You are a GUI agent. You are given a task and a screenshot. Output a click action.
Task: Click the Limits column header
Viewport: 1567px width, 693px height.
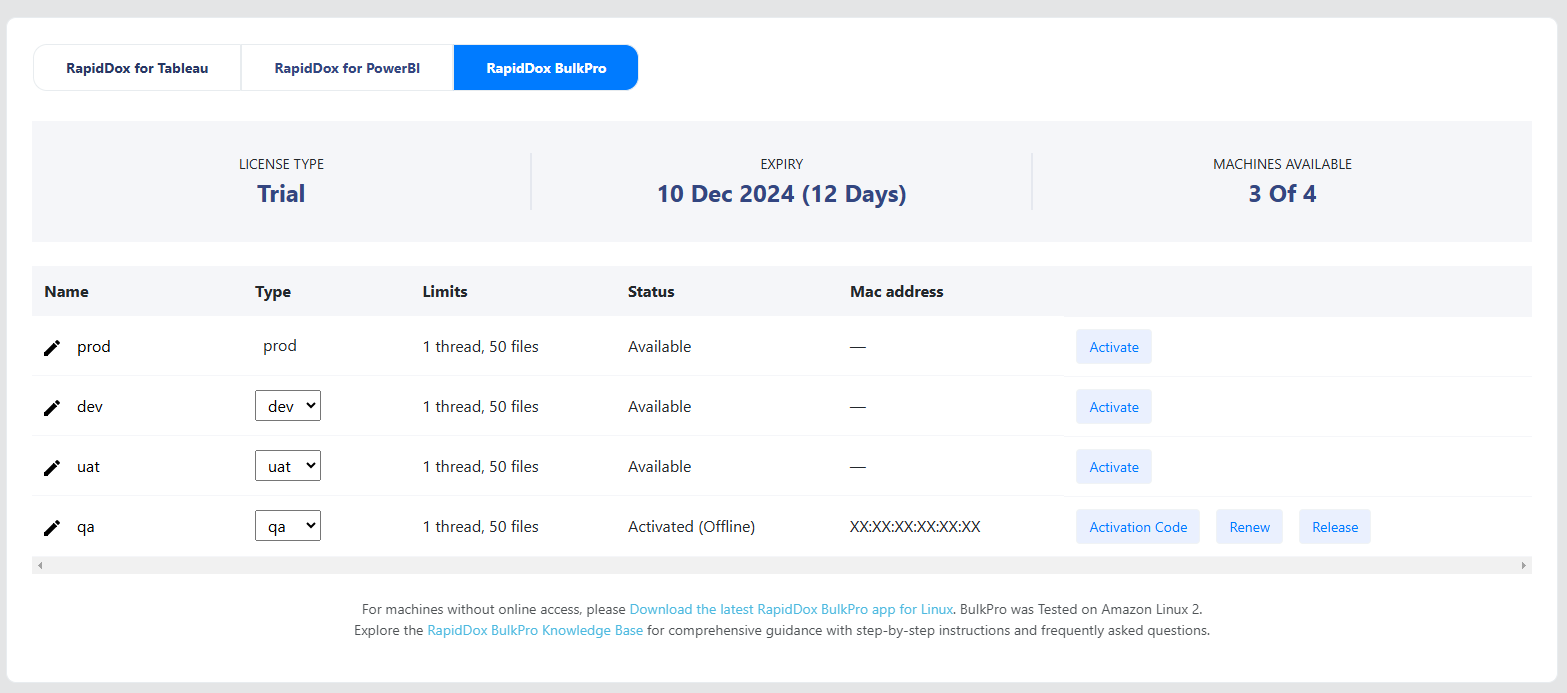[445, 292]
